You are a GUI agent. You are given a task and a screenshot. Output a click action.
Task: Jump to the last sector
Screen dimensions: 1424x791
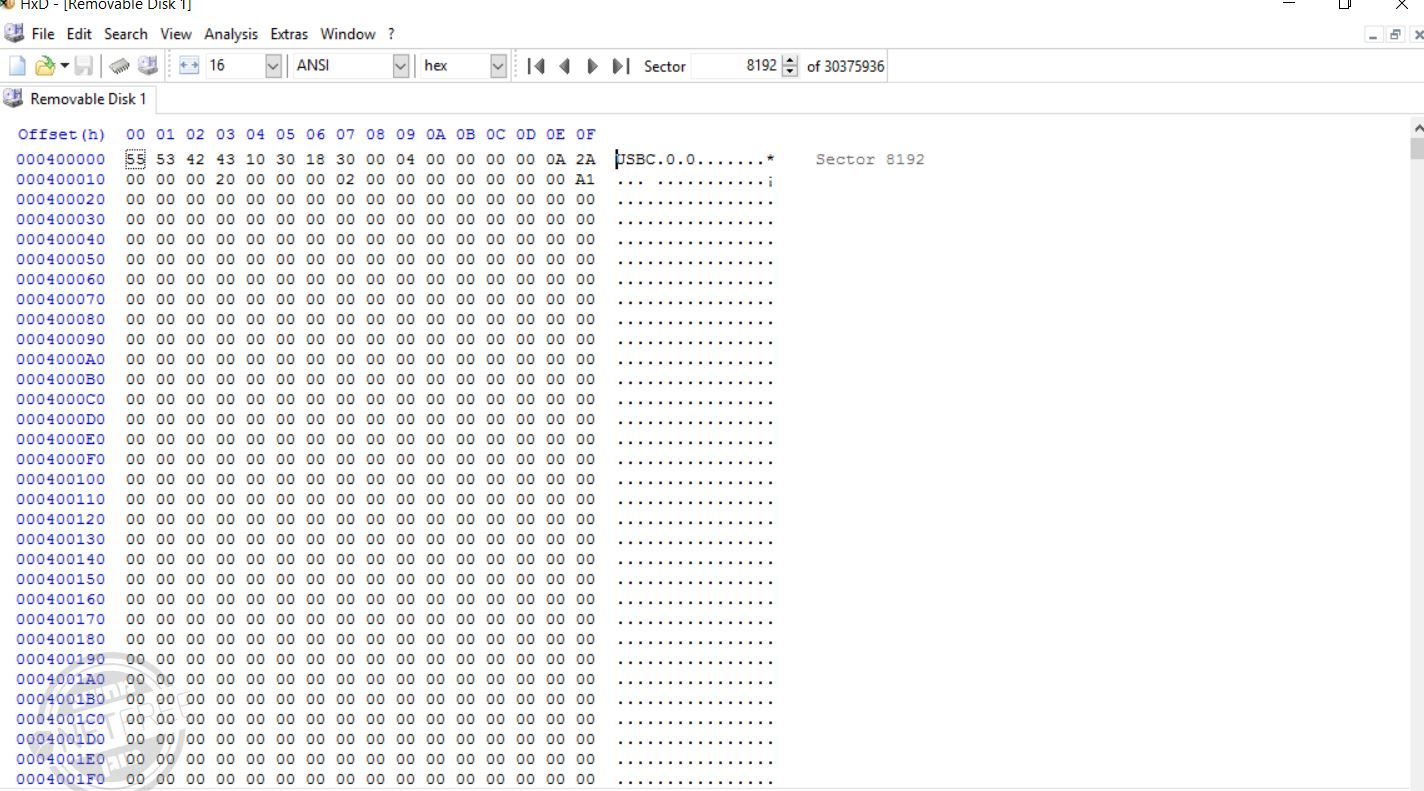tap(621, 66)
